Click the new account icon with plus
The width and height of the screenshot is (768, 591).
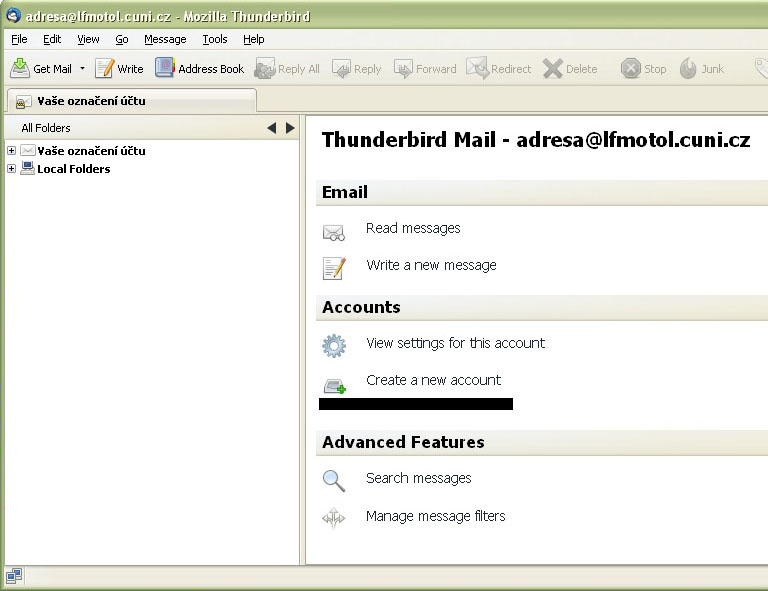pos(335,386)
